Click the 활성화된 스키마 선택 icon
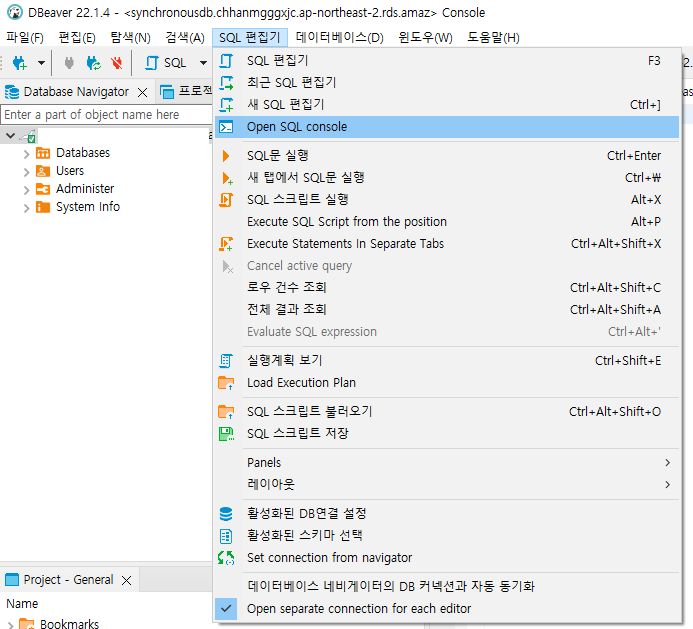The height and width of the screenshot is (629, 693). point(226,536)
